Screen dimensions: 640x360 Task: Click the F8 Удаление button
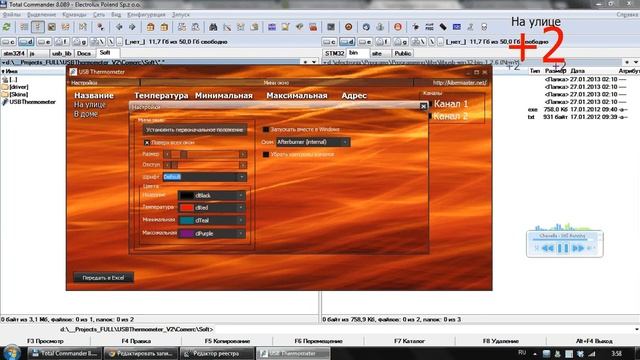(501, 341)
